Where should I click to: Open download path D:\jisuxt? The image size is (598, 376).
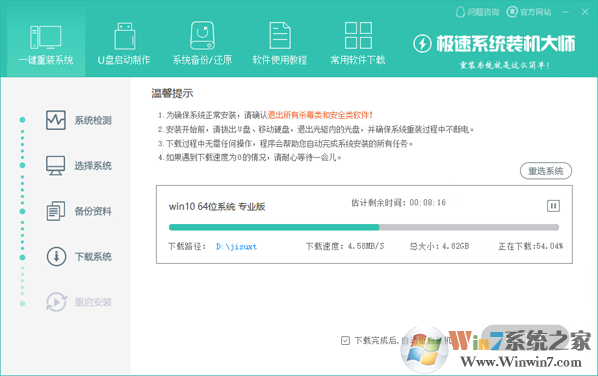(x=236, y=246)
